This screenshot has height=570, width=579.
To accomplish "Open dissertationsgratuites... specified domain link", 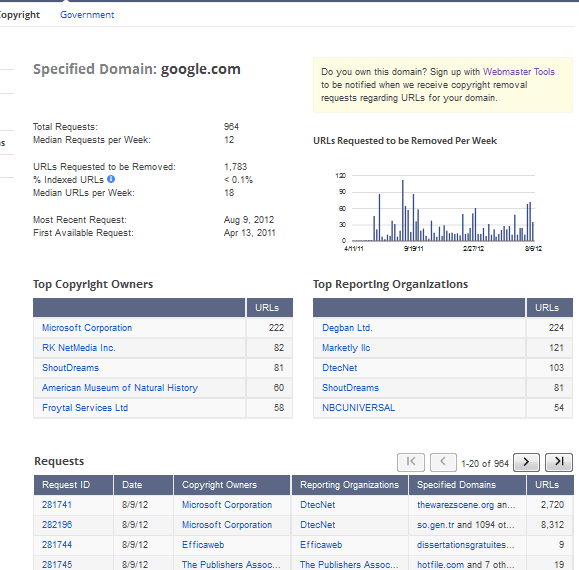I will pos(466,545).
